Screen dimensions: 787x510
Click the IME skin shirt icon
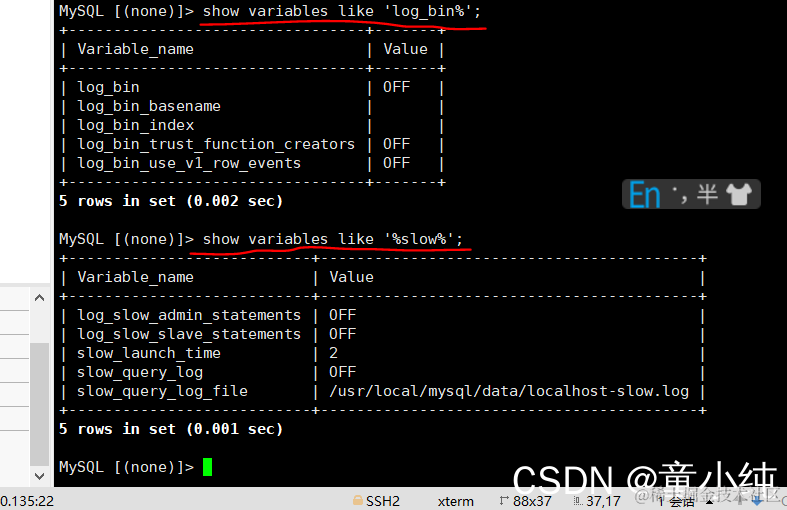[x=739, y=194]
